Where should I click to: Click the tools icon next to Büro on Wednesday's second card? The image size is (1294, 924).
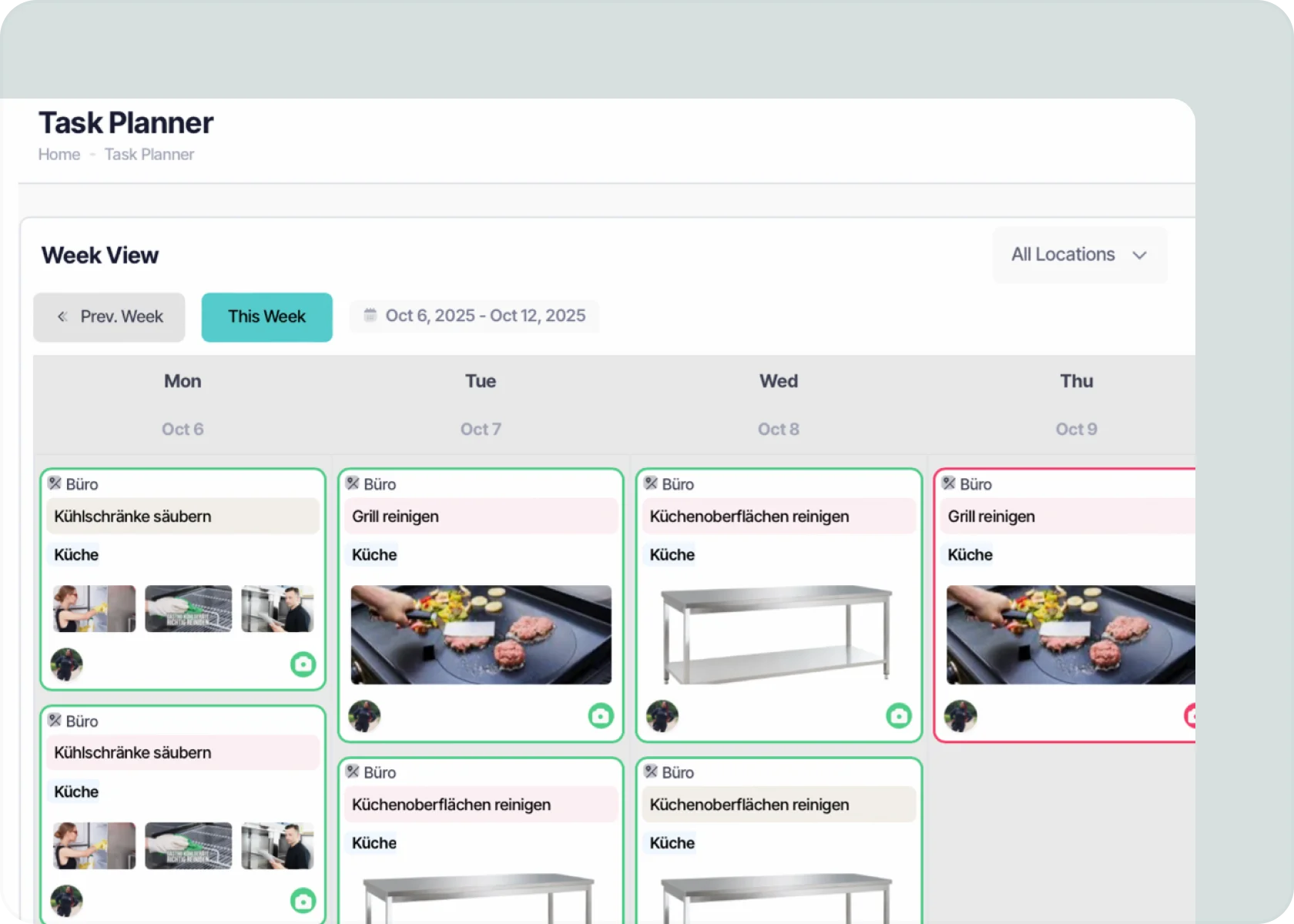pos(651,771)
